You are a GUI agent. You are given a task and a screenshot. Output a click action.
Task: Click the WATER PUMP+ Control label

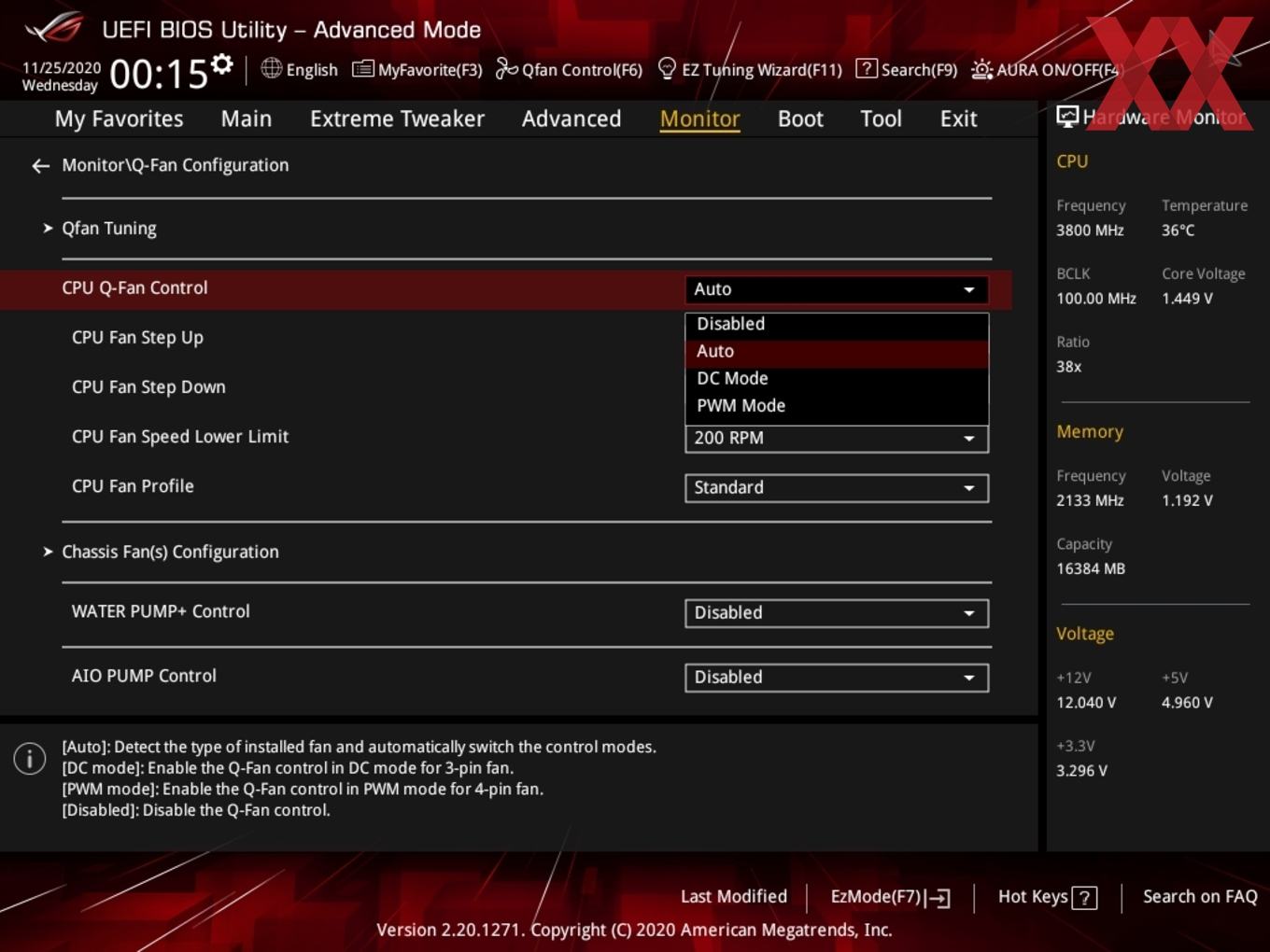(161, 611)
